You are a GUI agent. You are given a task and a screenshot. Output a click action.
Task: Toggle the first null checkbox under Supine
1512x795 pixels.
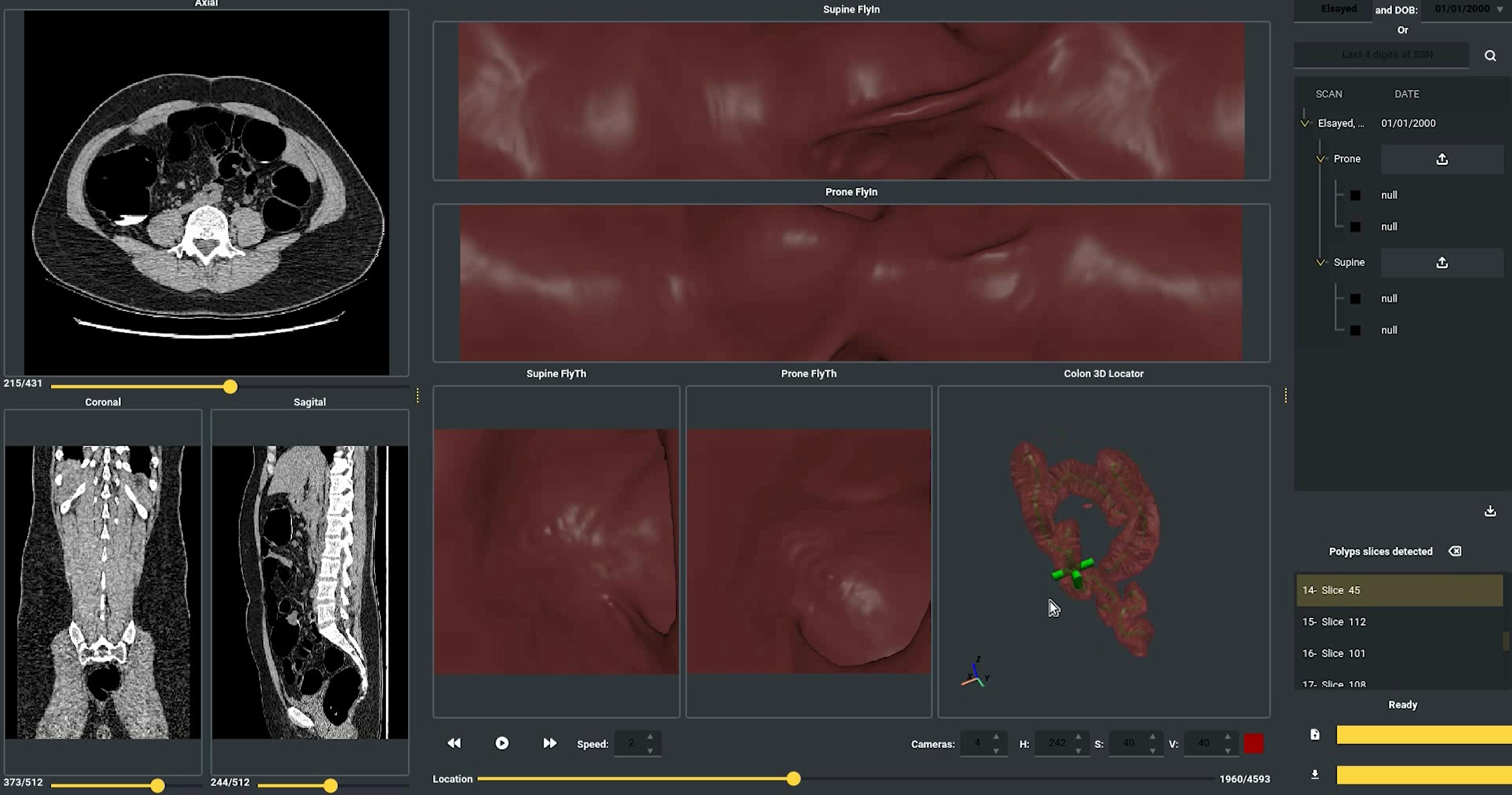tap(1356, 299)
